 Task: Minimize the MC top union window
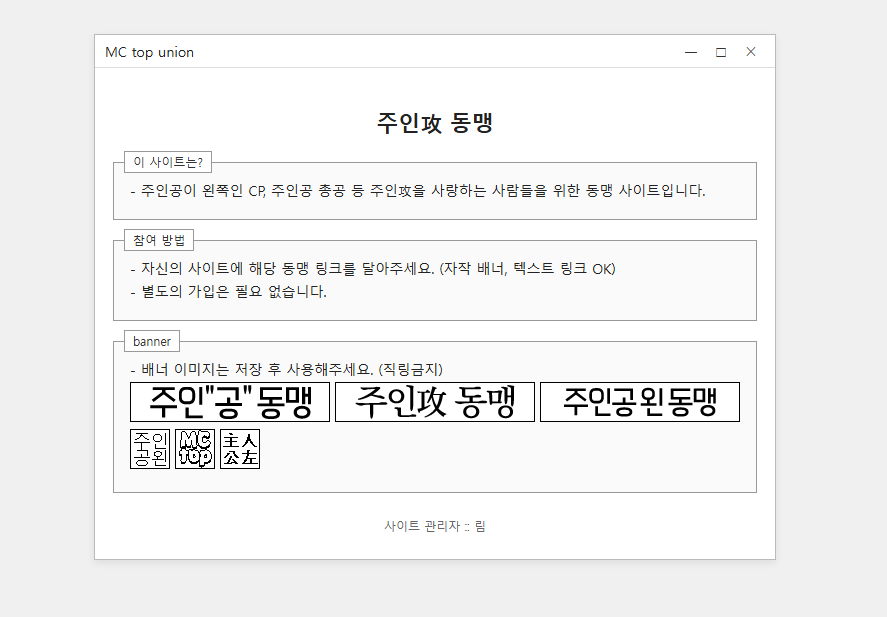690,52
